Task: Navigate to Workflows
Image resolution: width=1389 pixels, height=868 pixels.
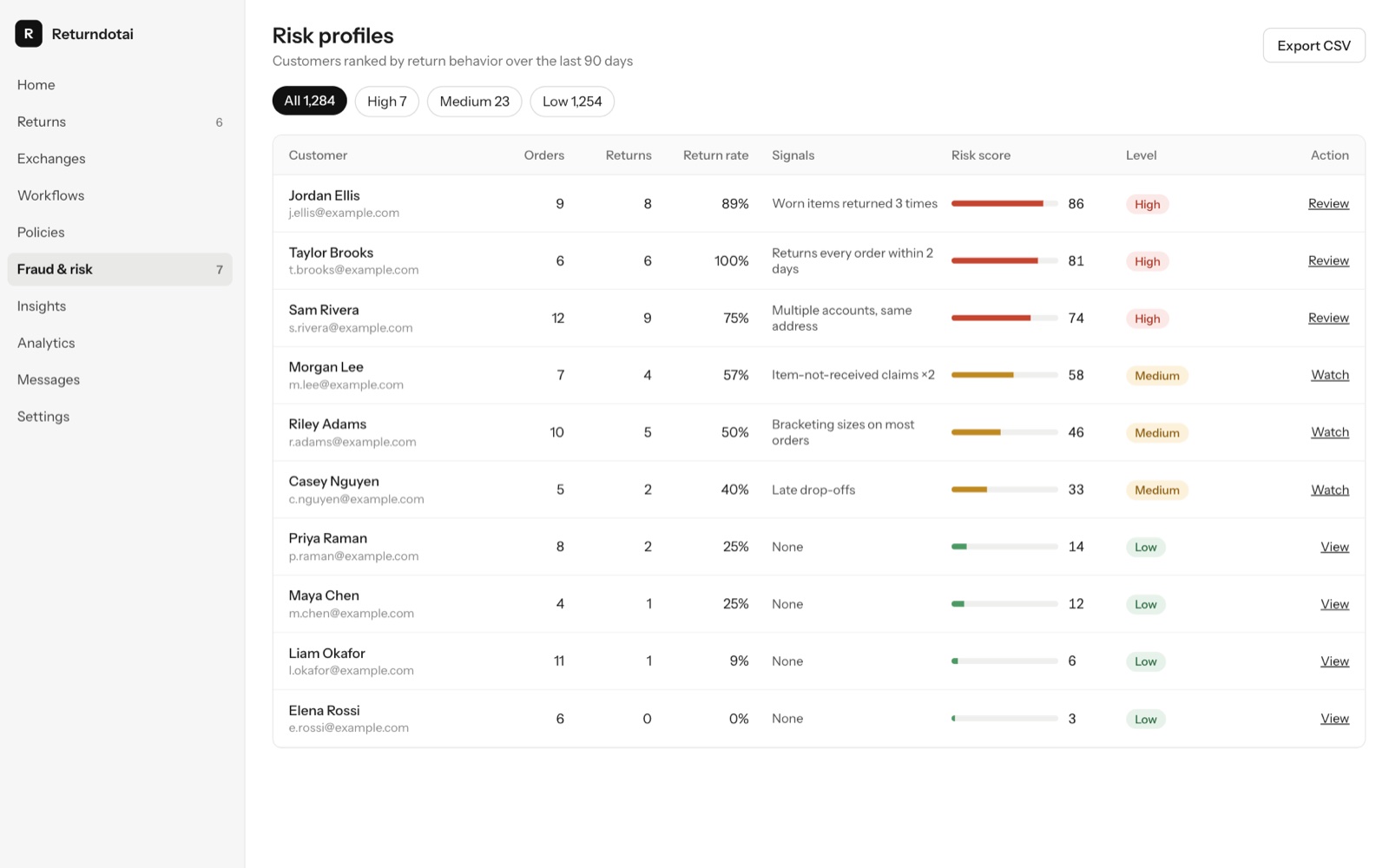Action: 120,195
